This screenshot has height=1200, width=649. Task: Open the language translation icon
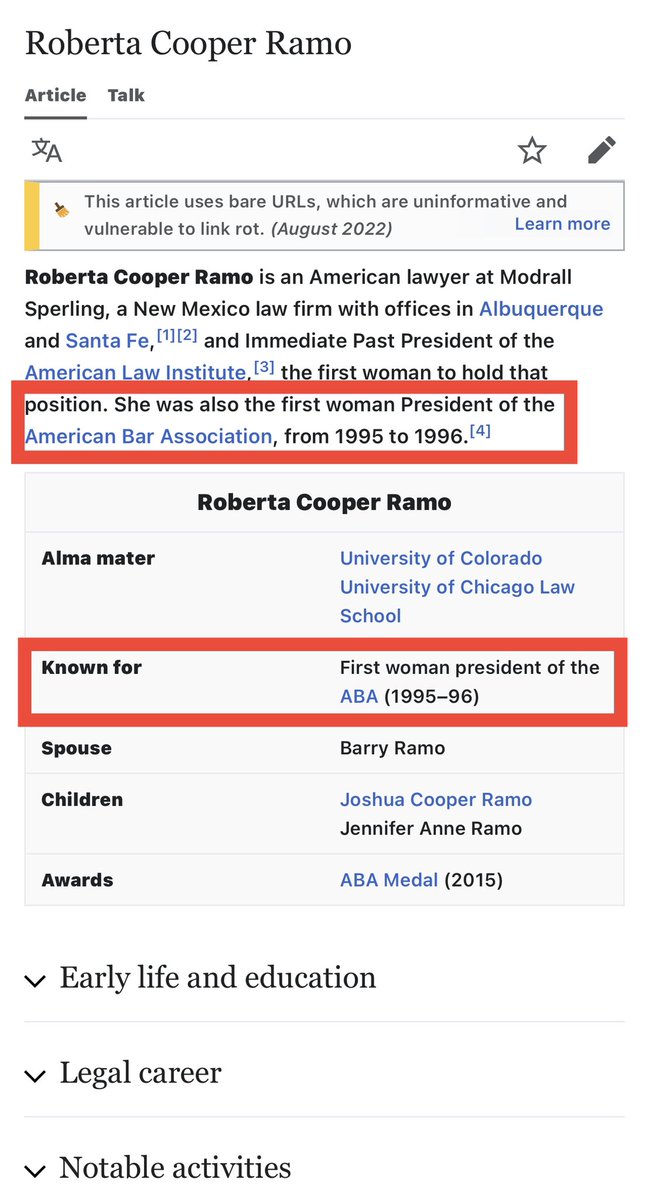(47, 150)
